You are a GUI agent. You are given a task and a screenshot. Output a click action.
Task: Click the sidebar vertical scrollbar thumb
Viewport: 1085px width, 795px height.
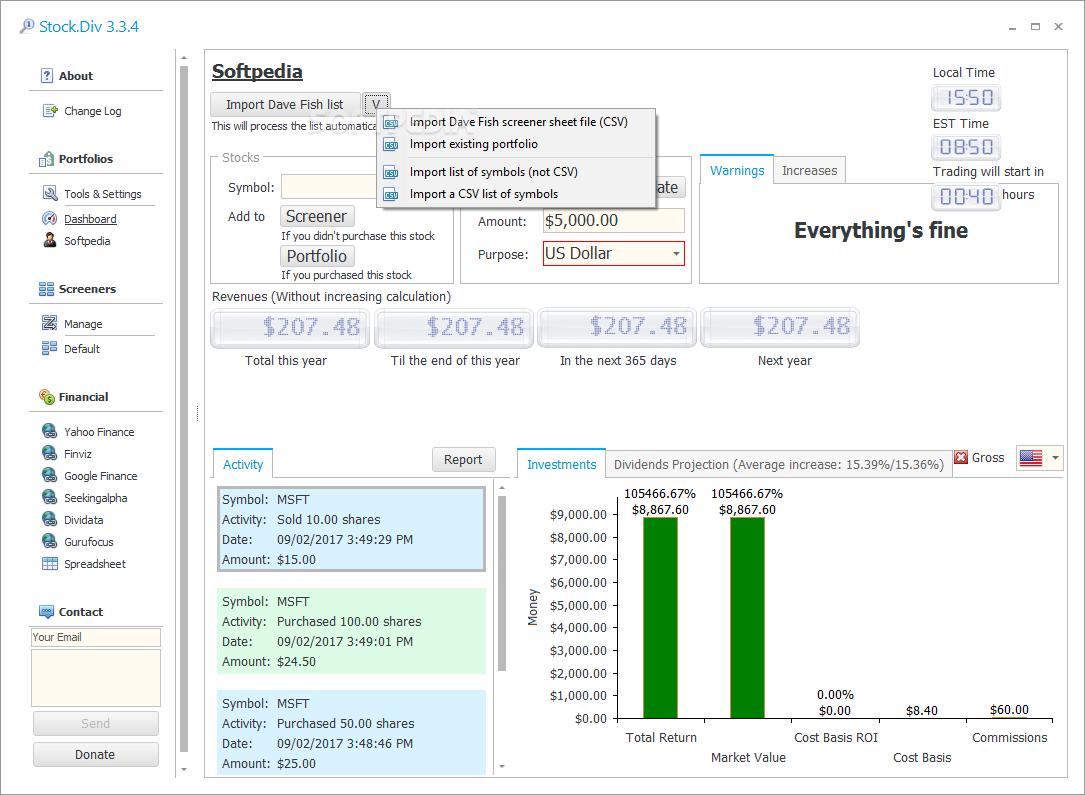tap(184, 408)
